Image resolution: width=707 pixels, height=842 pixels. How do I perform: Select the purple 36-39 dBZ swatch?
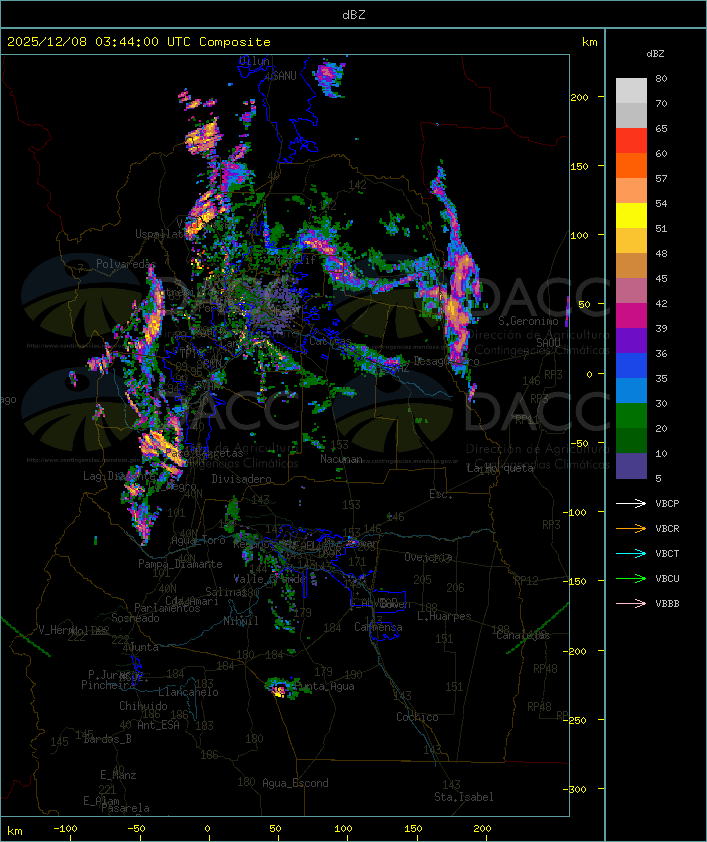[631, 340]
